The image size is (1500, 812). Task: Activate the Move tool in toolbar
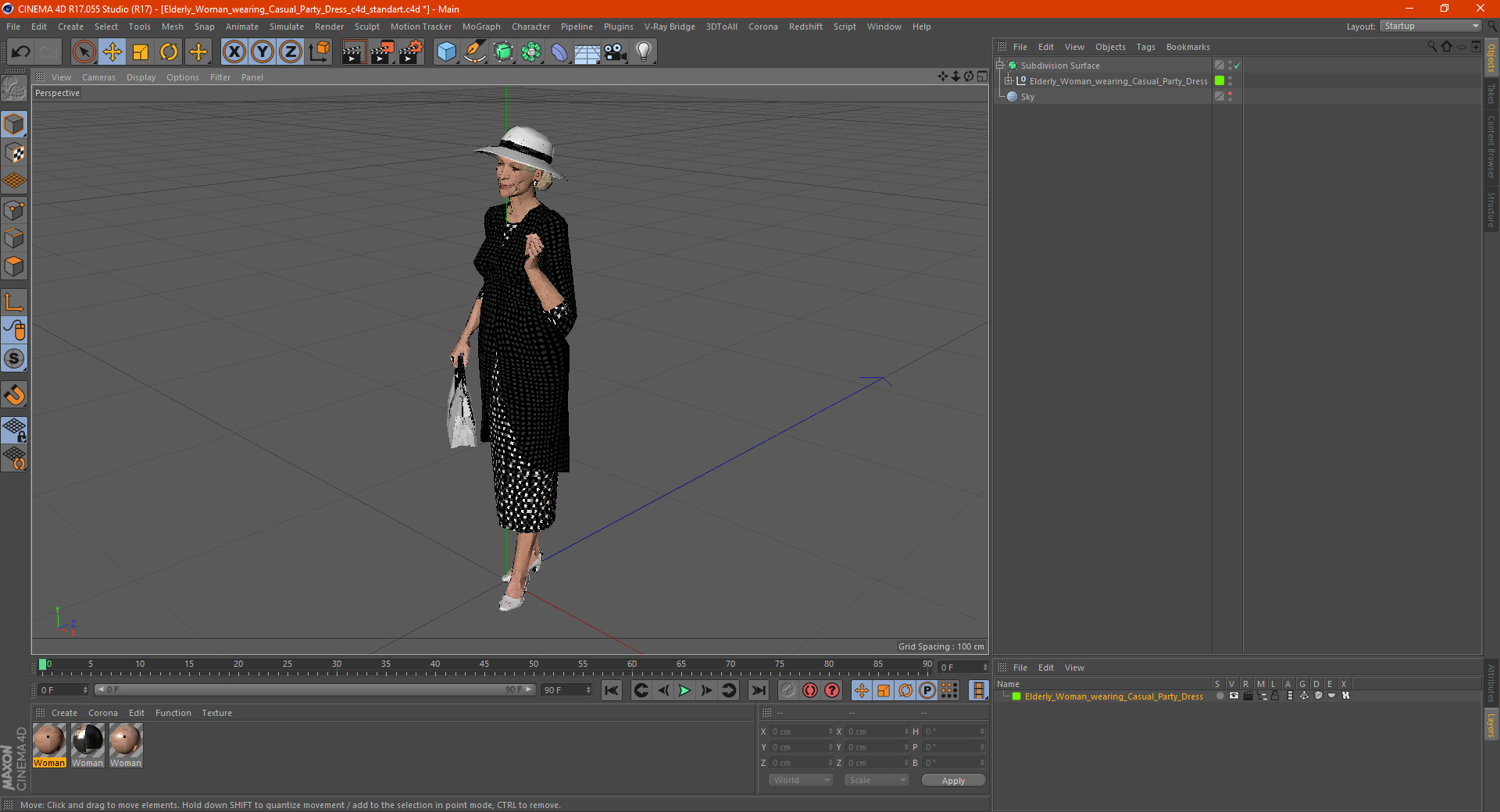tap(112, 52)
